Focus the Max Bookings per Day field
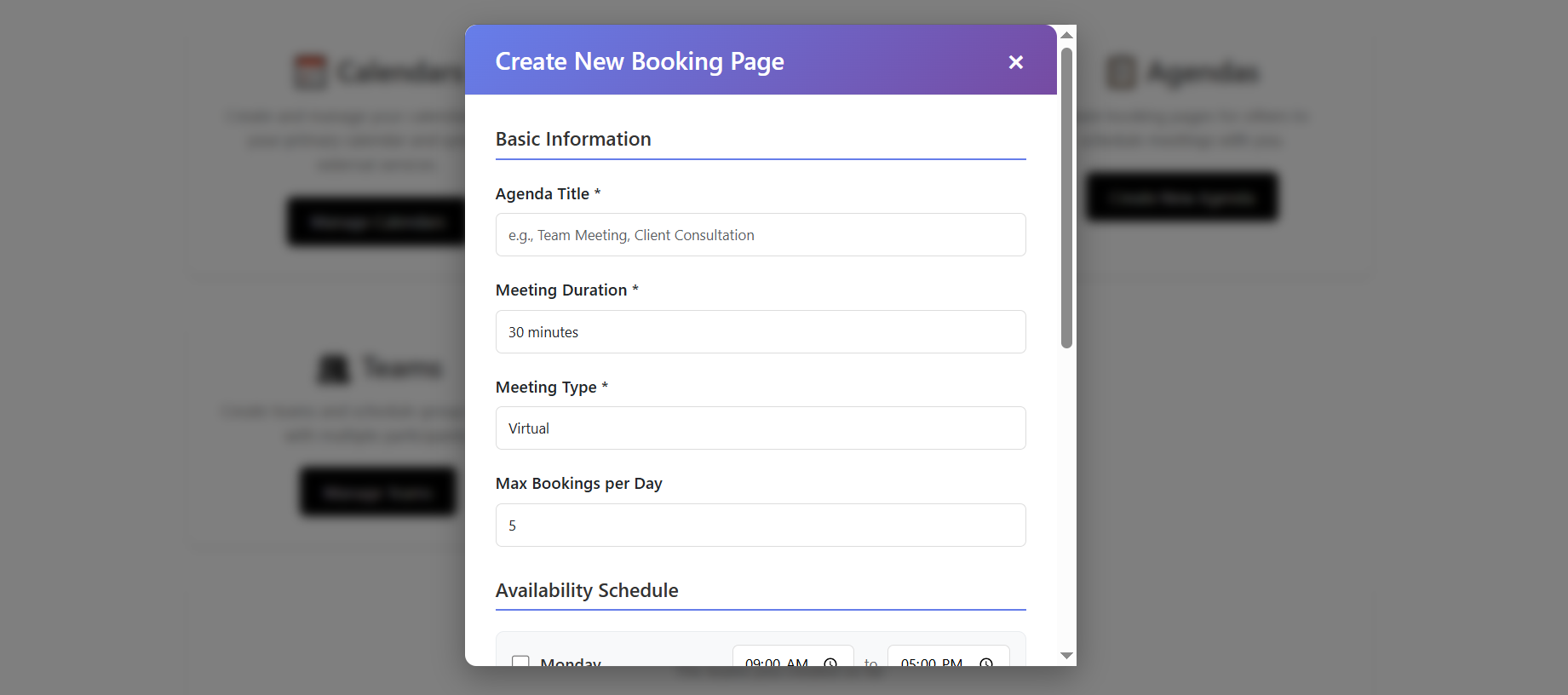The height and width of the screenshot is (695, 1568). point(760,526)
